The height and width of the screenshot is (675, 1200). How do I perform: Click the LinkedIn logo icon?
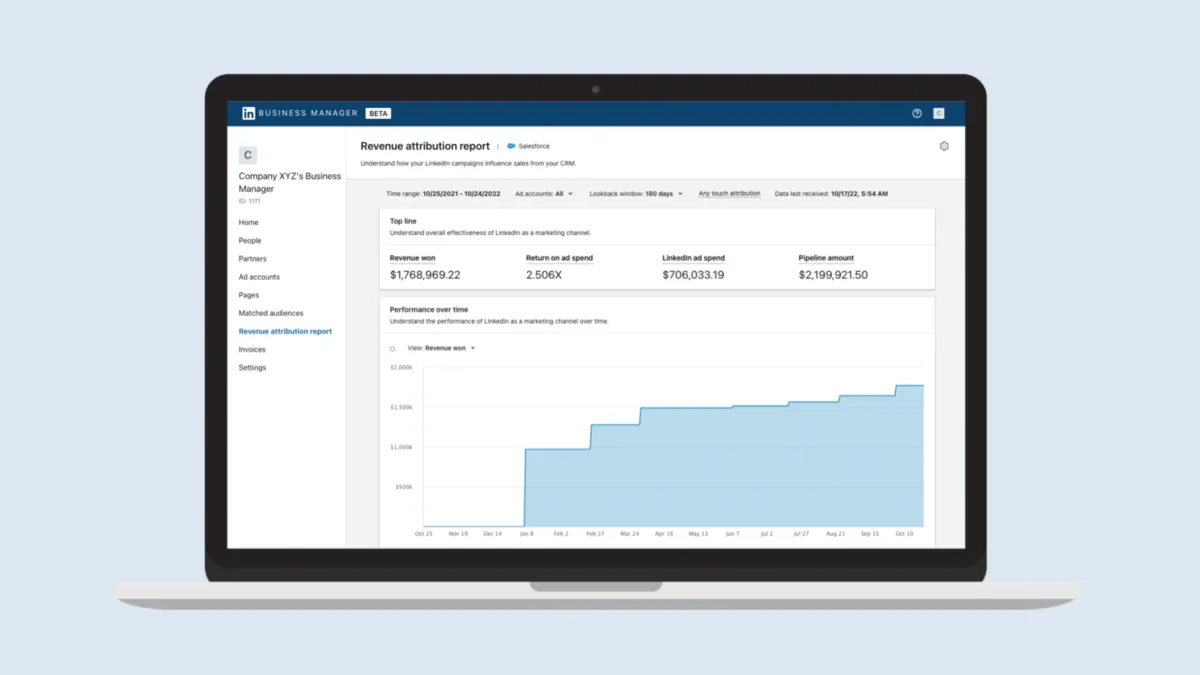coord(248,112)
